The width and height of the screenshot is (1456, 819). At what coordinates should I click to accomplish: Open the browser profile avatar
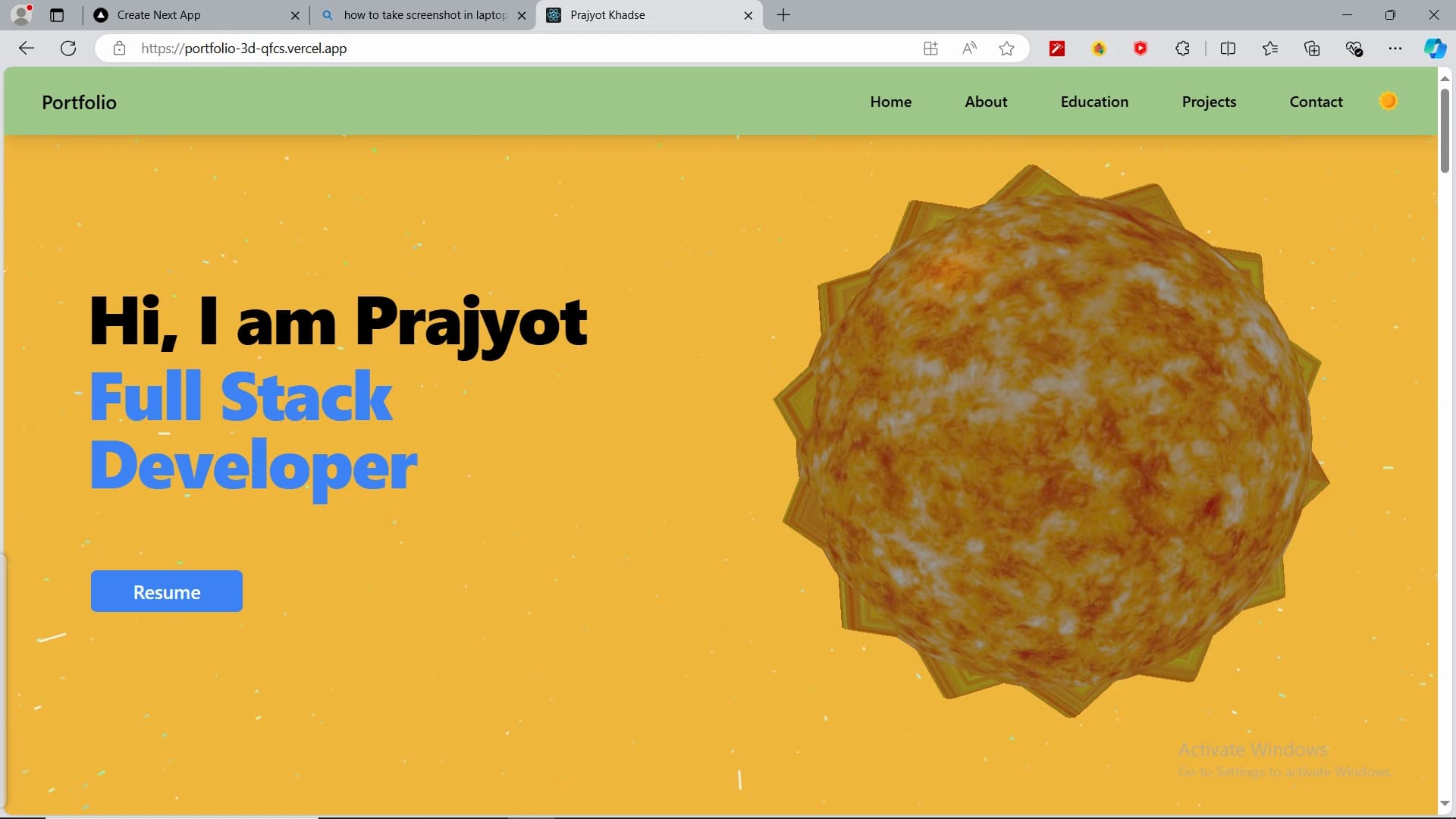point(22,14)
